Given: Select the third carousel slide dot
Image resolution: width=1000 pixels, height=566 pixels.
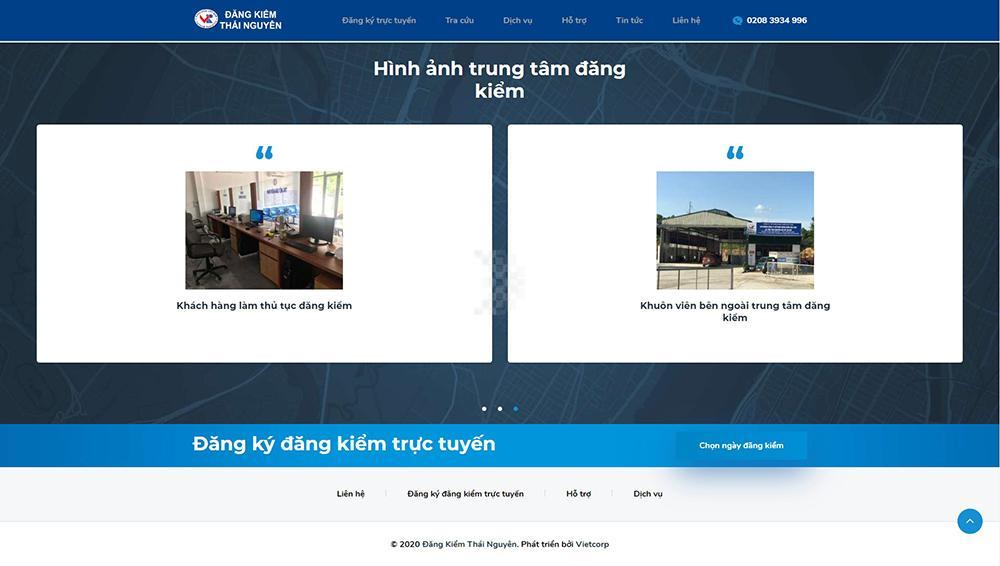Looking at the screenshot, I should coord(516,408).
